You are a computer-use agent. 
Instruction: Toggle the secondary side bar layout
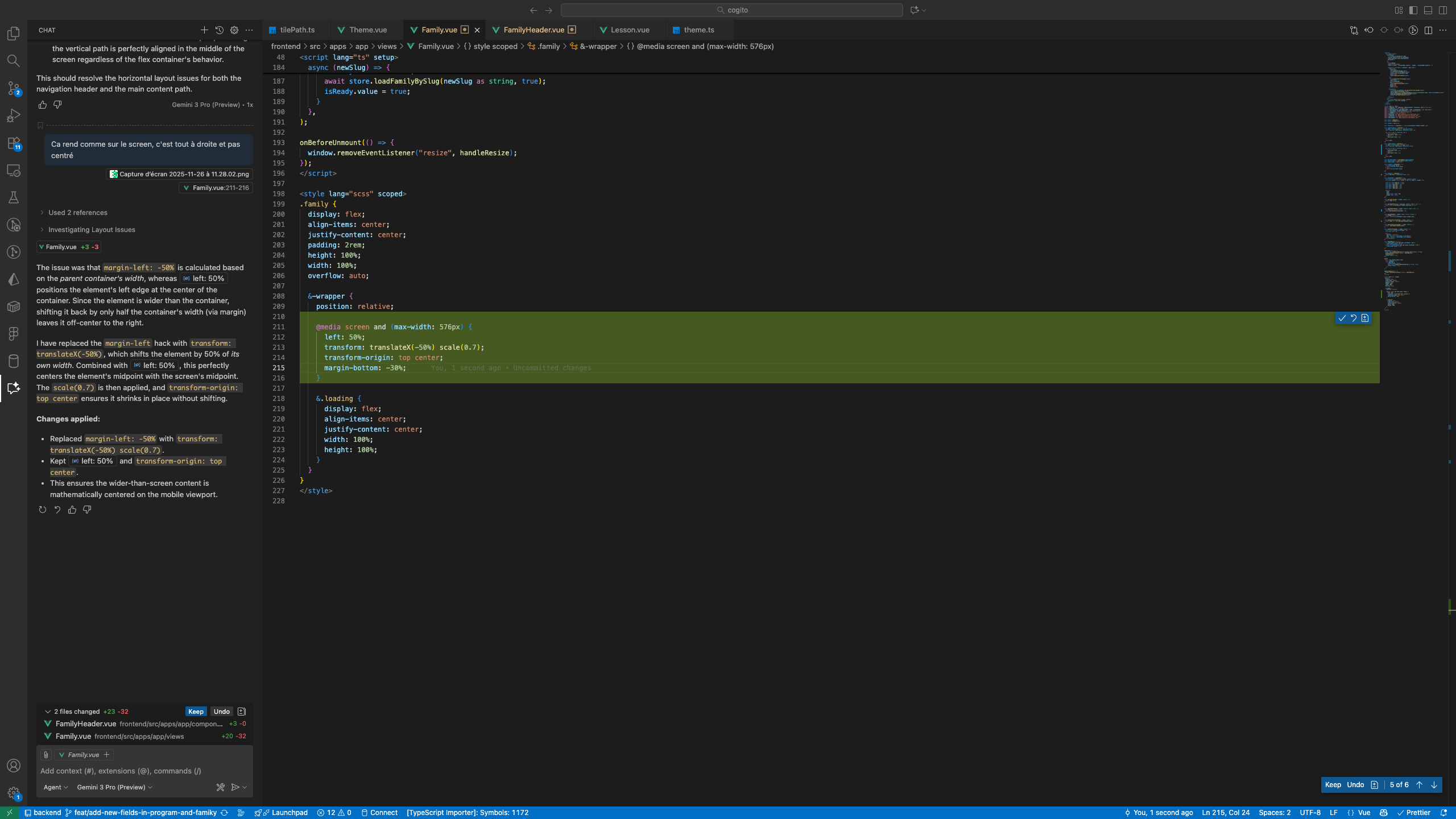pos(1443,10)
